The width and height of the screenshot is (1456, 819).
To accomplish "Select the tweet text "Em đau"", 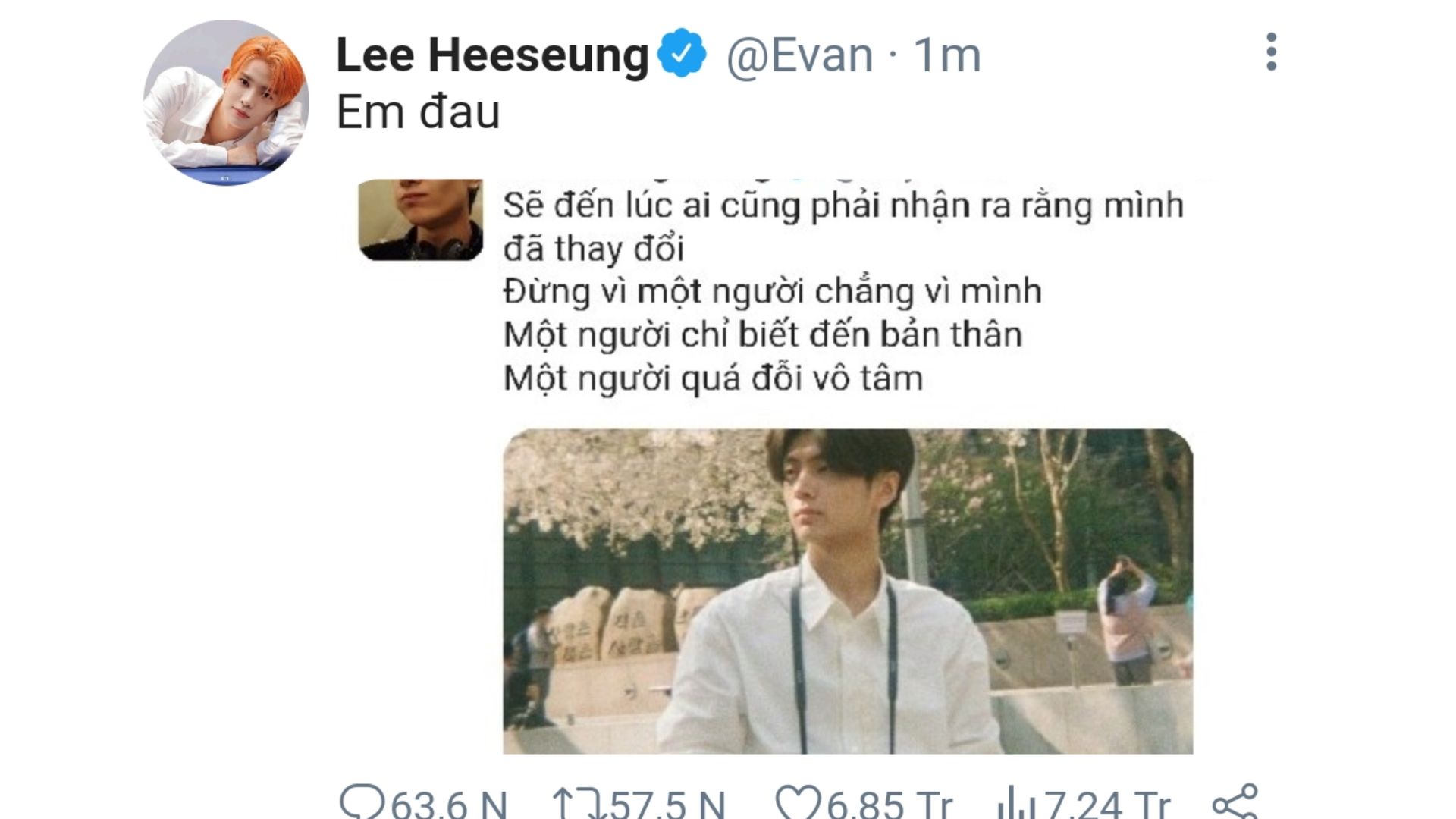I will 418,112.
